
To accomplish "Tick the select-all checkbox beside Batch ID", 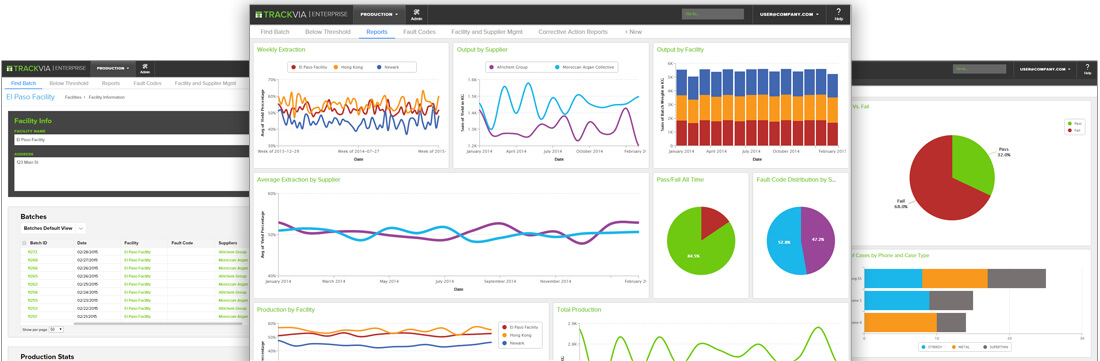I will pyautogui.click(x=24, y=243).
